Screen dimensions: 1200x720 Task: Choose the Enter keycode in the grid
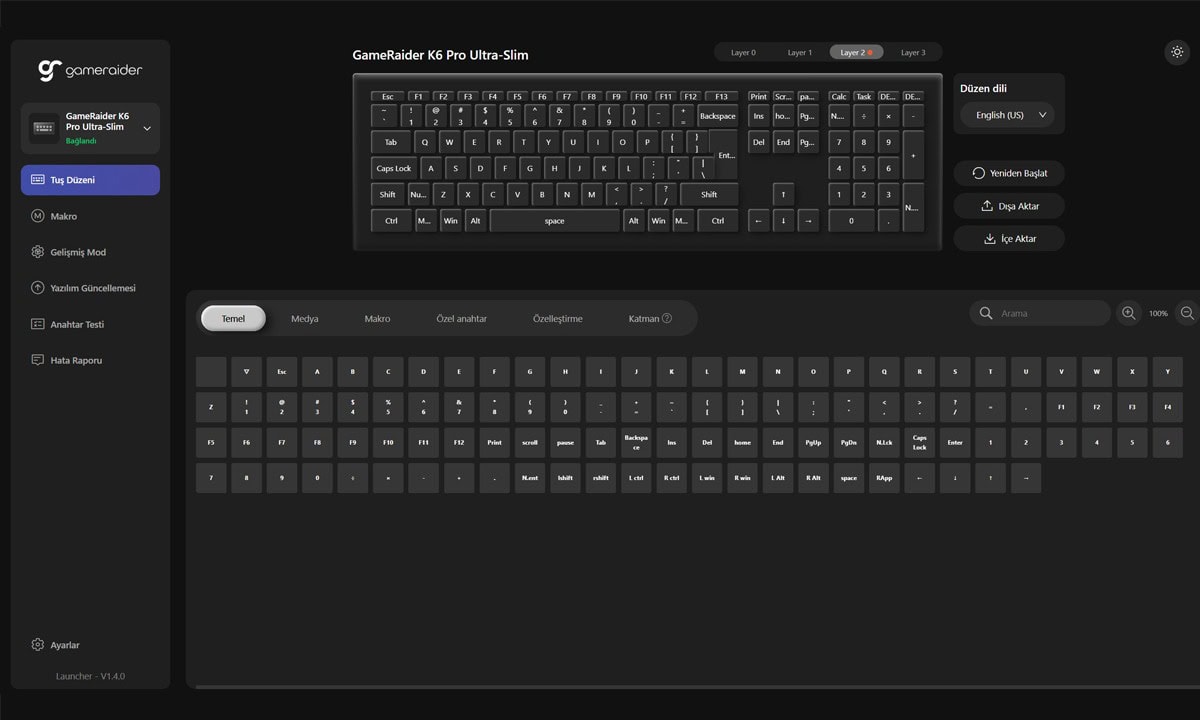click(x=955, y=442)
